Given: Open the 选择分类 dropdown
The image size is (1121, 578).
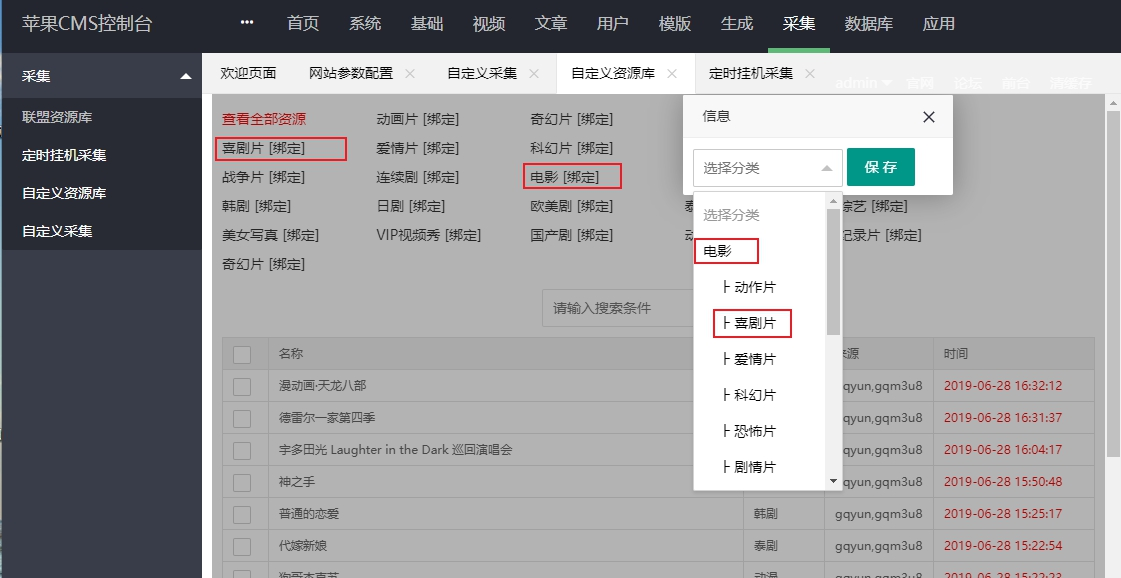Looking at the screenshot, I should [x=767, y=168].
